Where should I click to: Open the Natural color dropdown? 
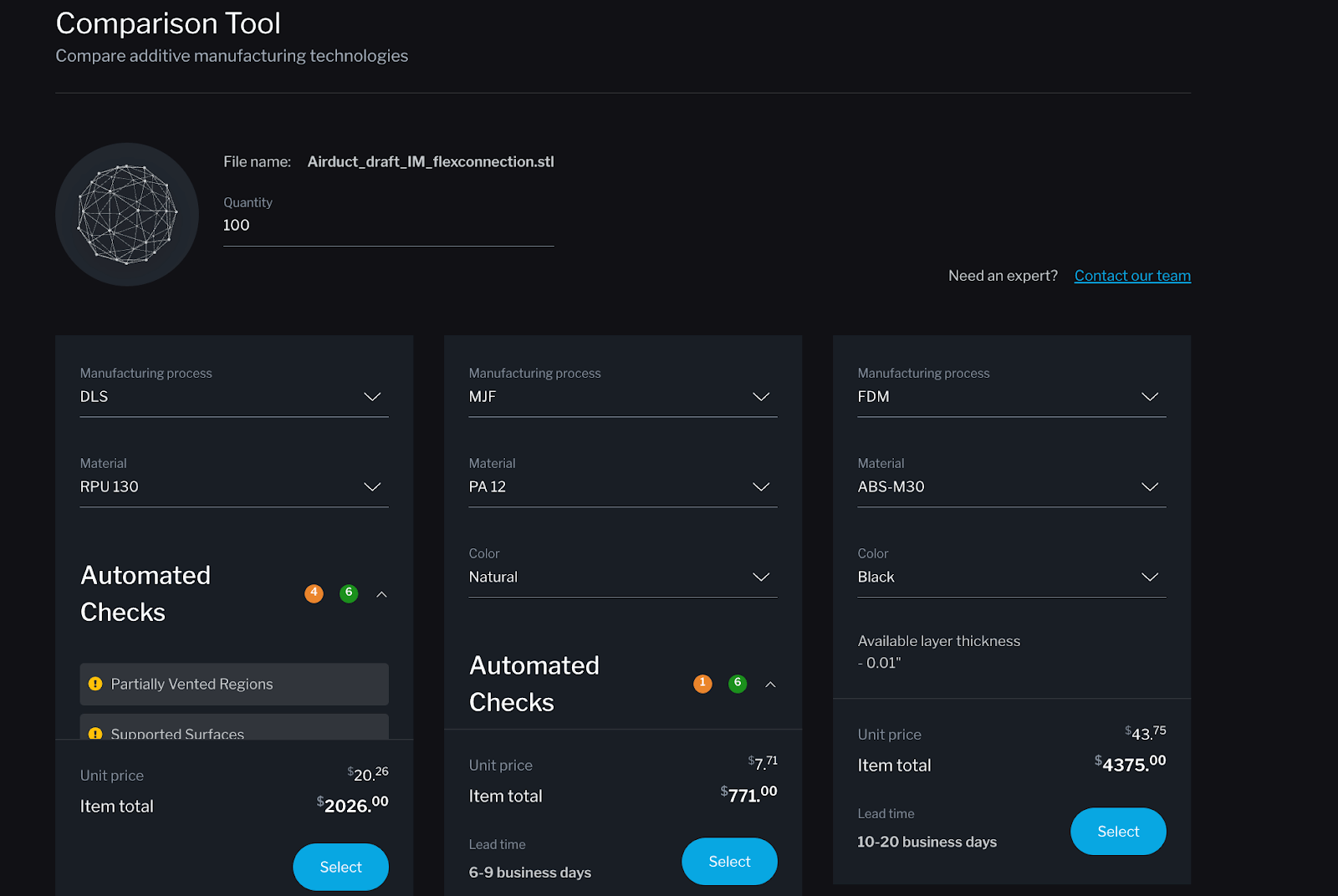(623, 578)
